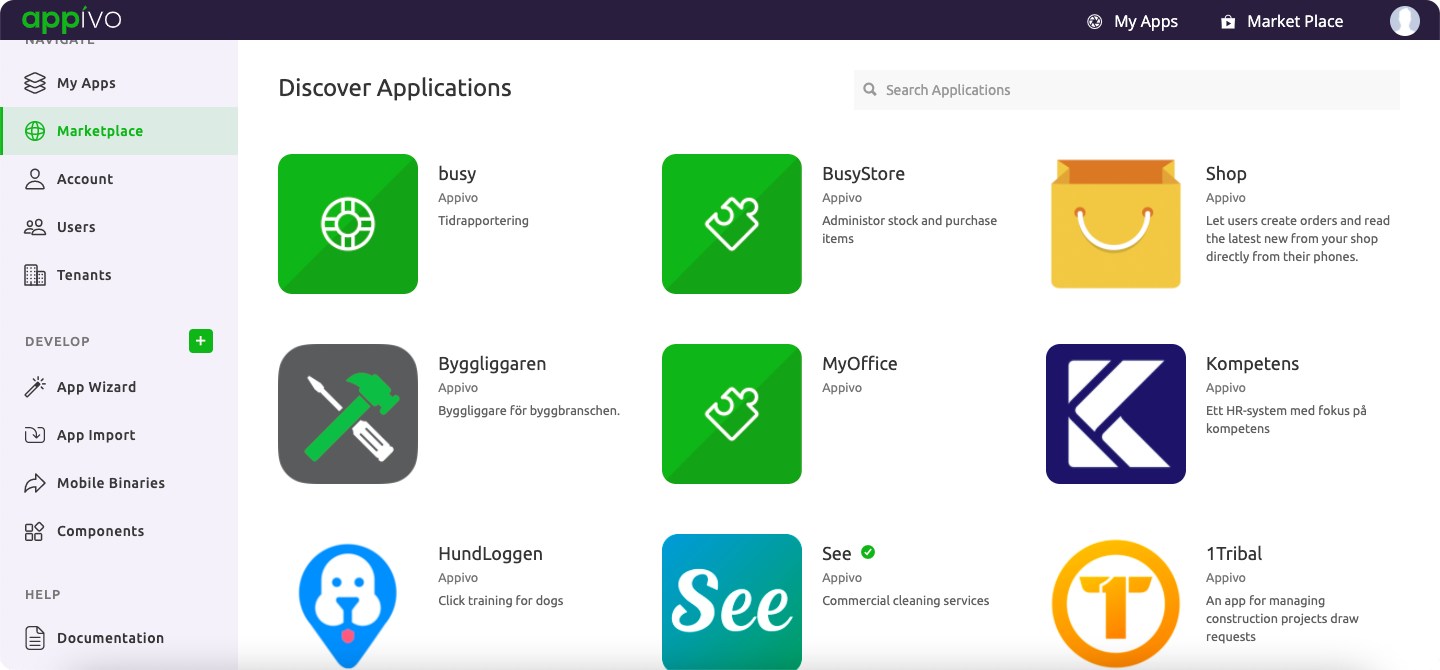
Task: Click the Mobile Binaries icon
Action: (36, 482)
